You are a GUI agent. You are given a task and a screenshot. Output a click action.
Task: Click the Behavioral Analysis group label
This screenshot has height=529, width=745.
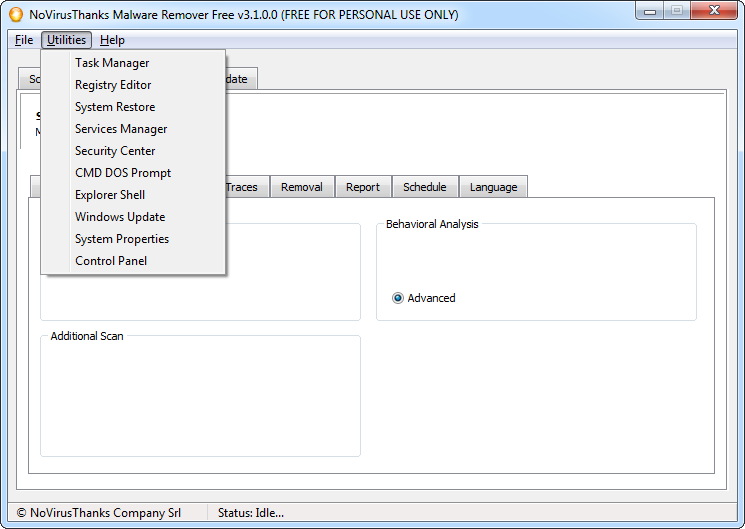432,224
